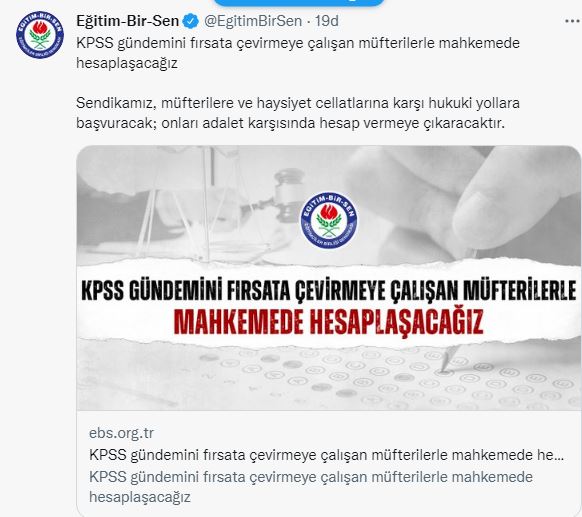Click the red MAHKEMEDE HESAPLAŞACAĞIZ headline
582x517 pixels.
pyautogui.click(x=329, y=321)
